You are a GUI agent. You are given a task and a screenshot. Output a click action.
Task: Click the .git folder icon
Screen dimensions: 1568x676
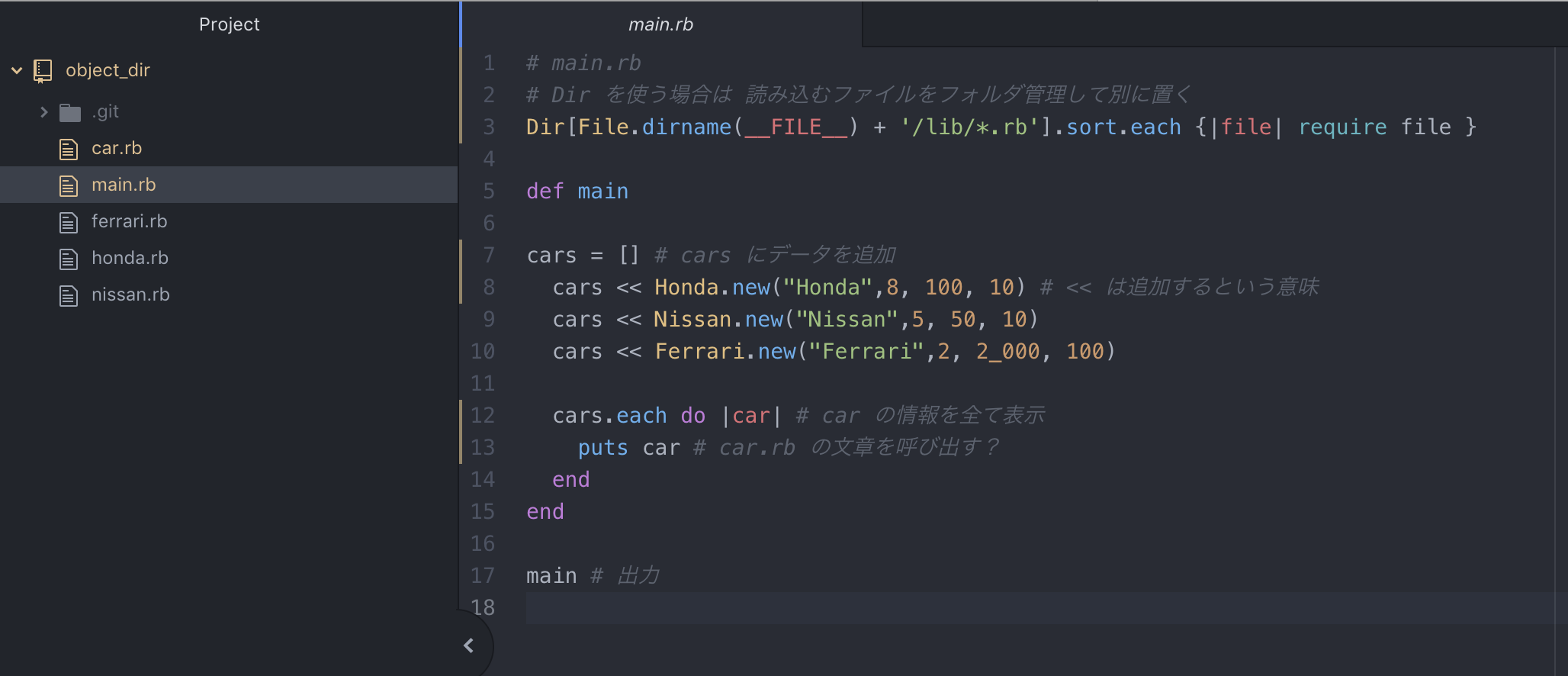click(x=70, y=113)
